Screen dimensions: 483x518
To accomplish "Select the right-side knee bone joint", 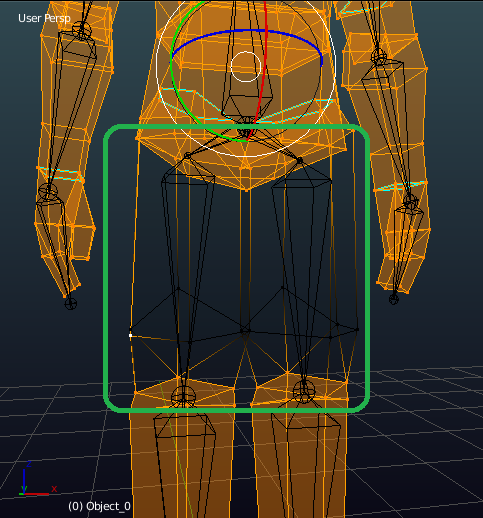I will point(304,391).
